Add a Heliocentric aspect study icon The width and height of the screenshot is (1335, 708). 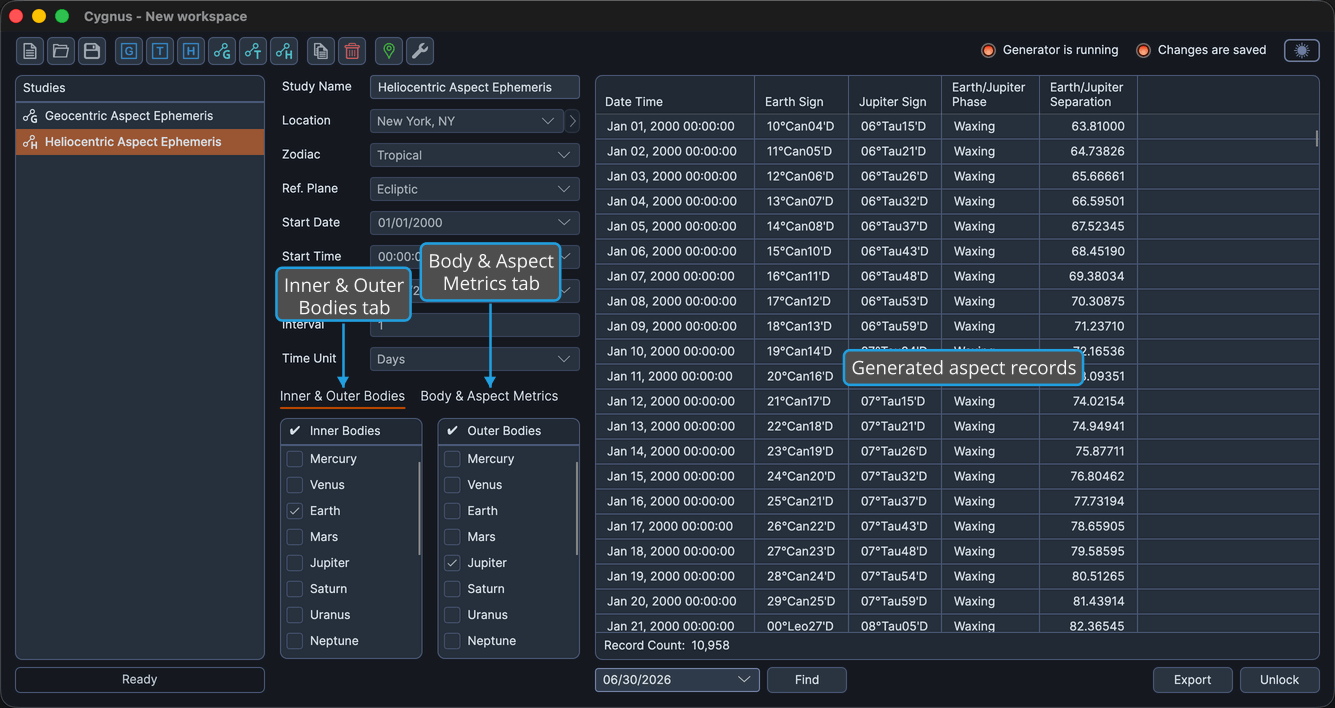tap(284, 51)
